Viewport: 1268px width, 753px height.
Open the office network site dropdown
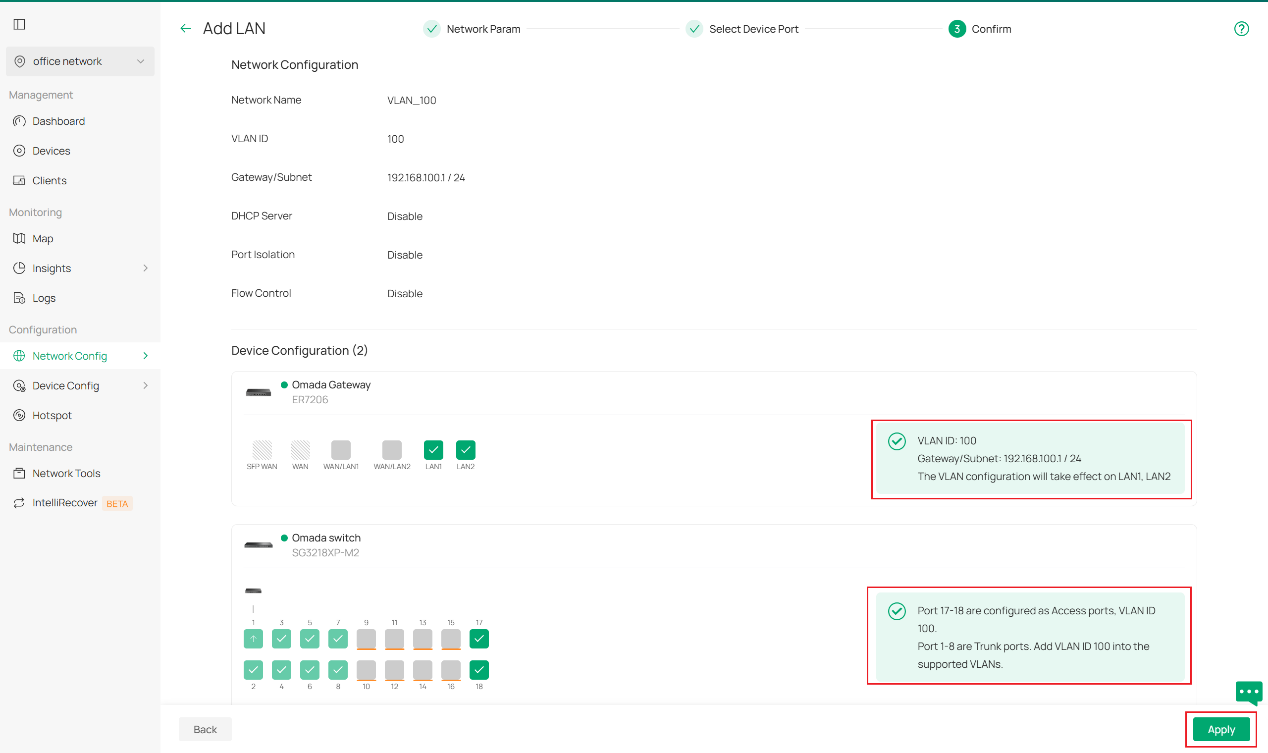80,61
